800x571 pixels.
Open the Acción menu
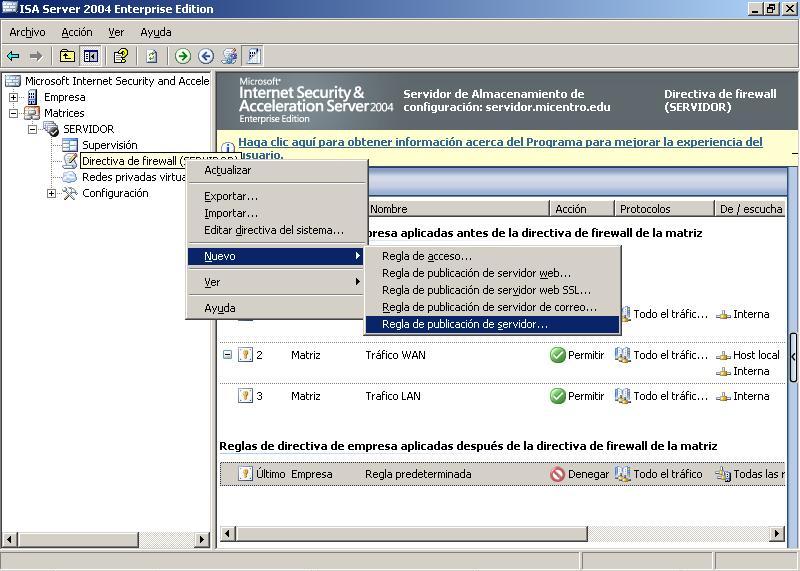coord(77,32)
